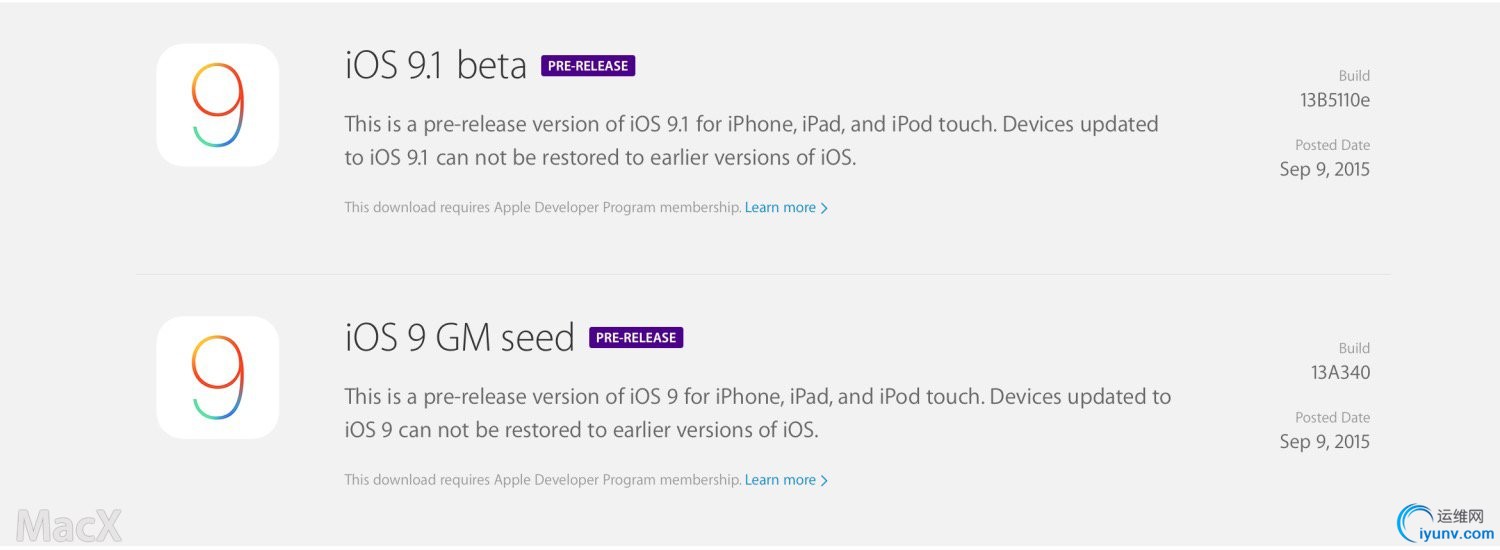The height and width of the screenshot is (550, 1500).
Task: Click the posted date for iOS 9 GM seed
Action: 1324,442
